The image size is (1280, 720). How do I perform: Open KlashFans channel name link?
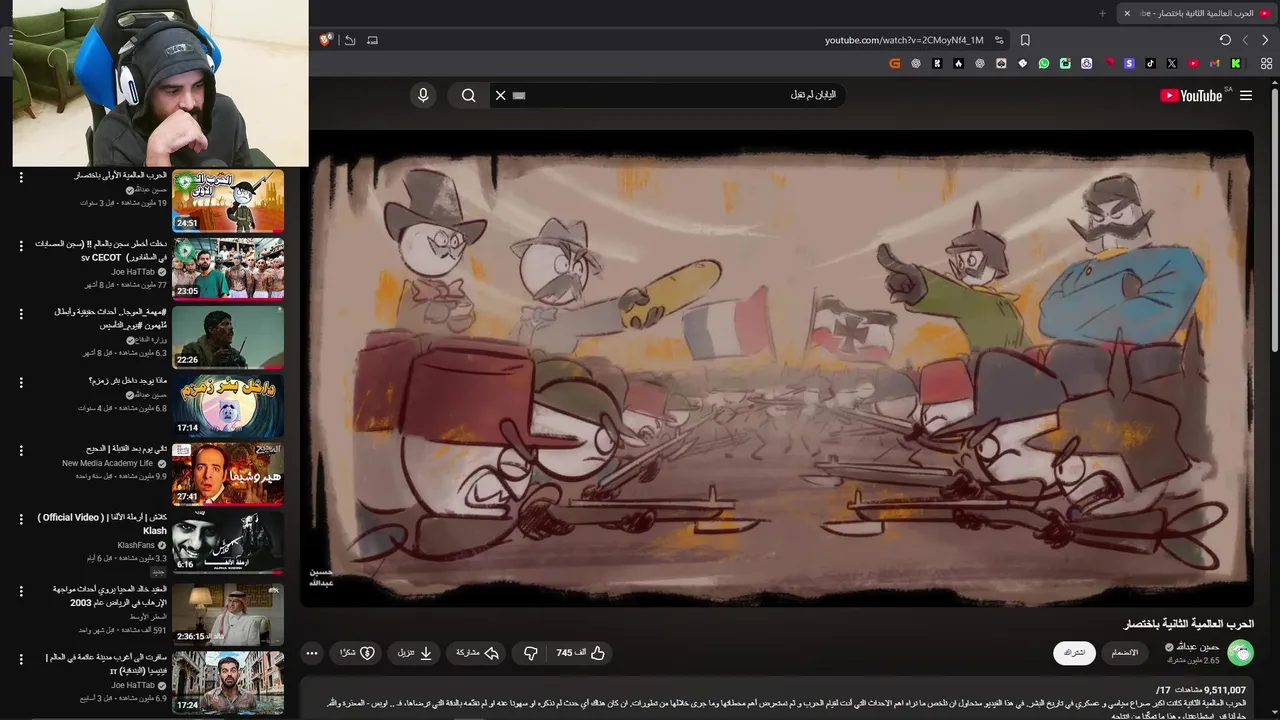[x=136, y=545]
